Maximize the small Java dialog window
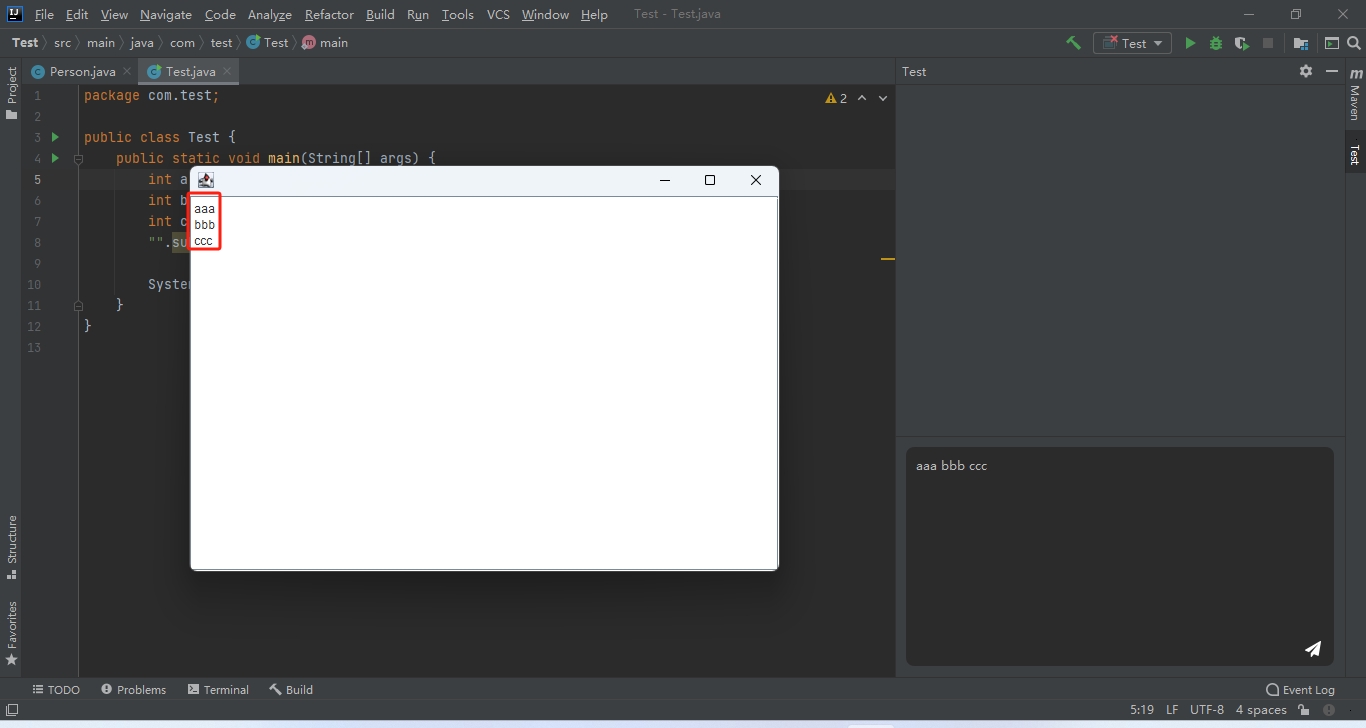 tap(710, 180)
